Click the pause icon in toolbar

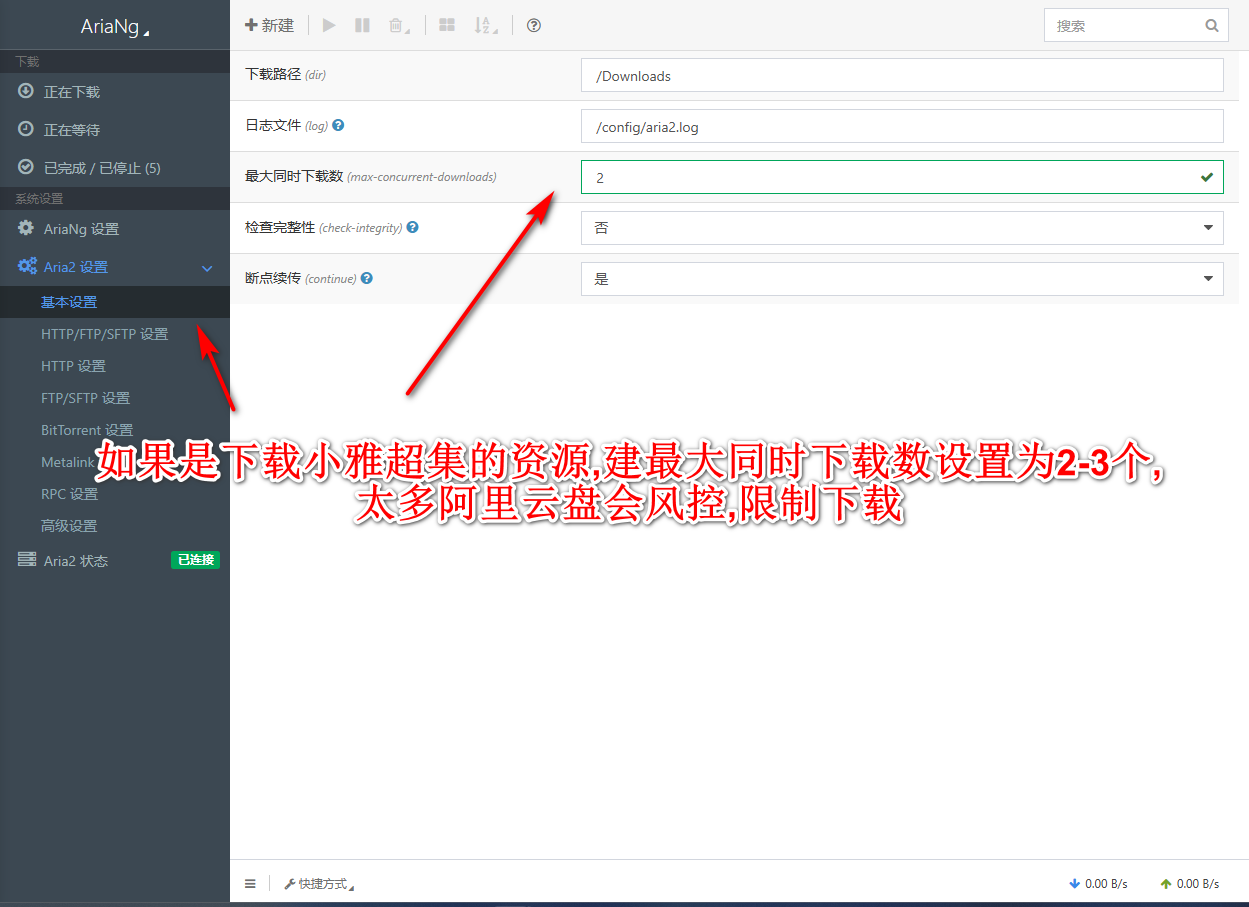click(362, 26)
